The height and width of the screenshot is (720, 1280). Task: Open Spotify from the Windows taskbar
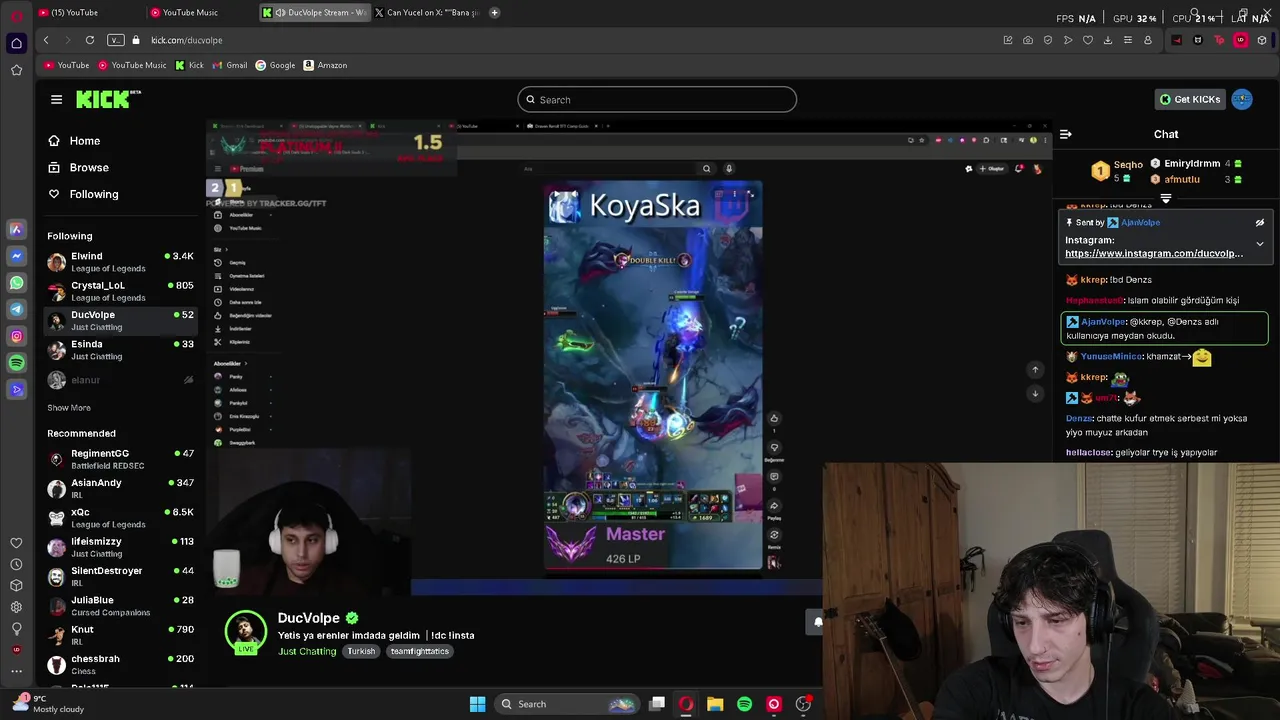click(744, 704)
